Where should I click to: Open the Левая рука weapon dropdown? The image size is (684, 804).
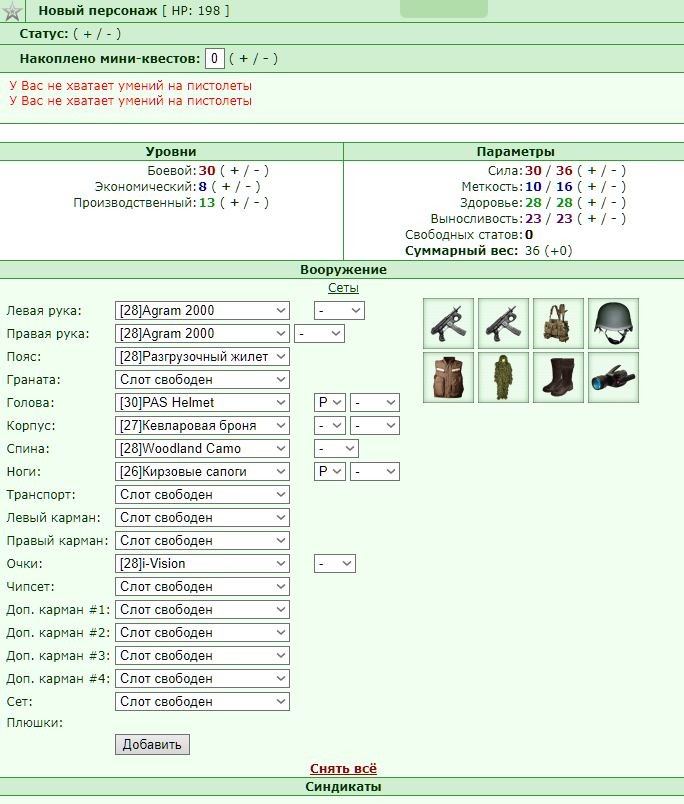pos(202,311)
